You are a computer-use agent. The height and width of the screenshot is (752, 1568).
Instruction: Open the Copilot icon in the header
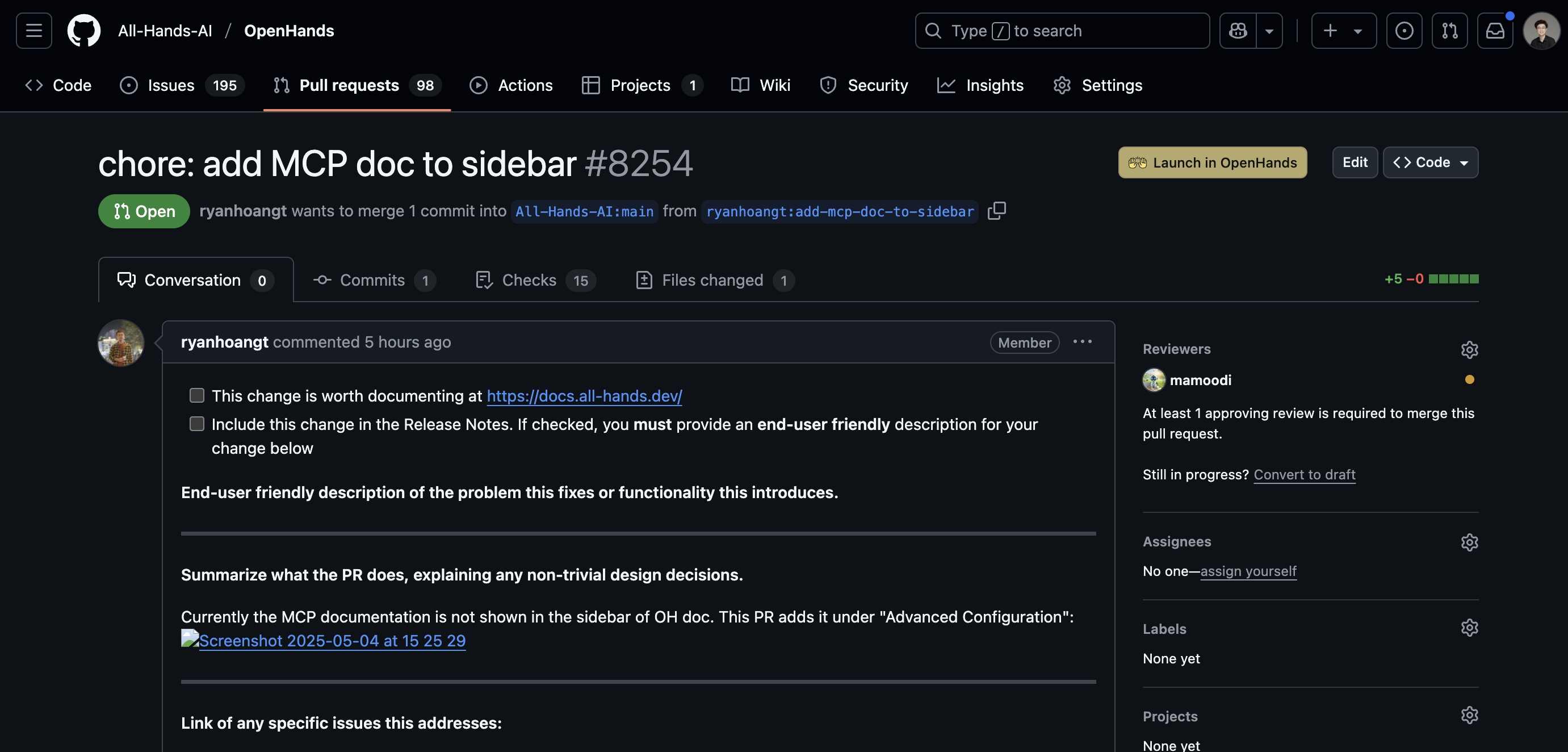(1238, 31)
